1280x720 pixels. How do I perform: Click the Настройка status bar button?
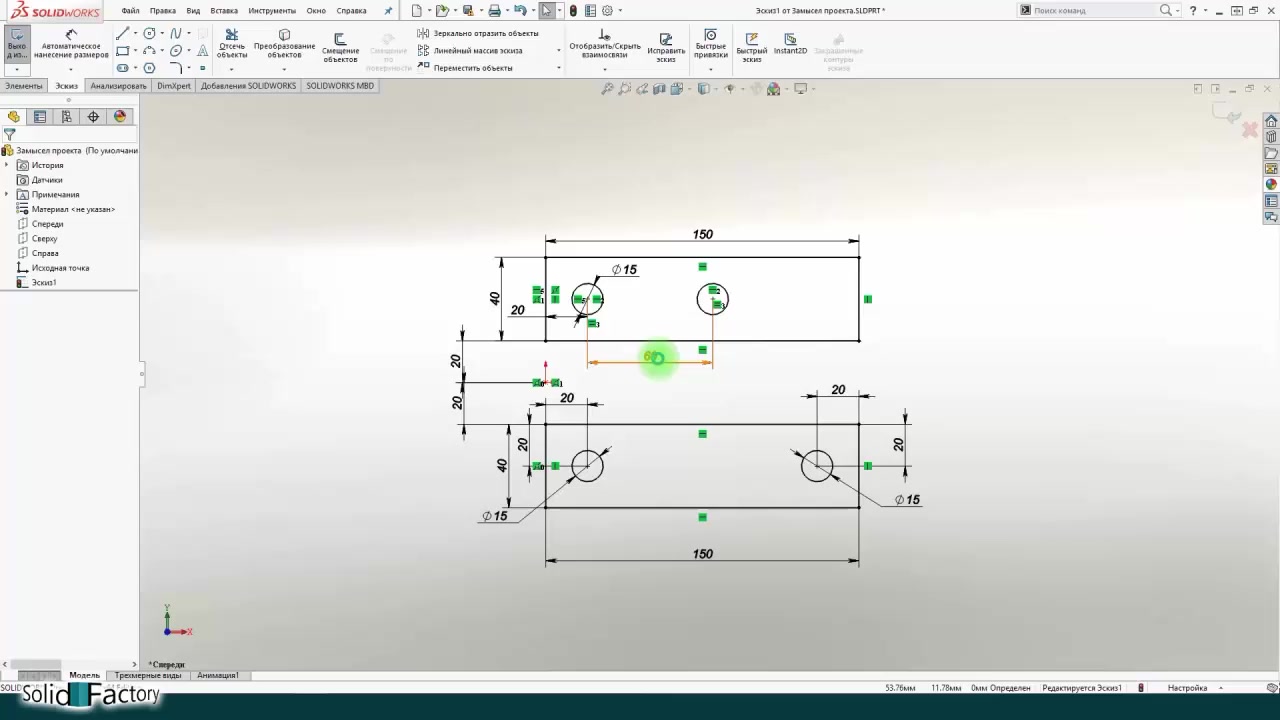1188,688
